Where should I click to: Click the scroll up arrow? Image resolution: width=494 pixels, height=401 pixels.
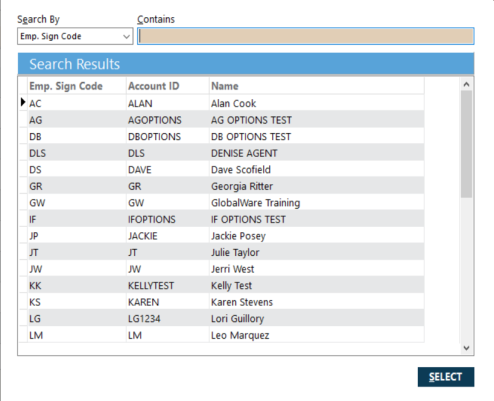coord(466,84)
